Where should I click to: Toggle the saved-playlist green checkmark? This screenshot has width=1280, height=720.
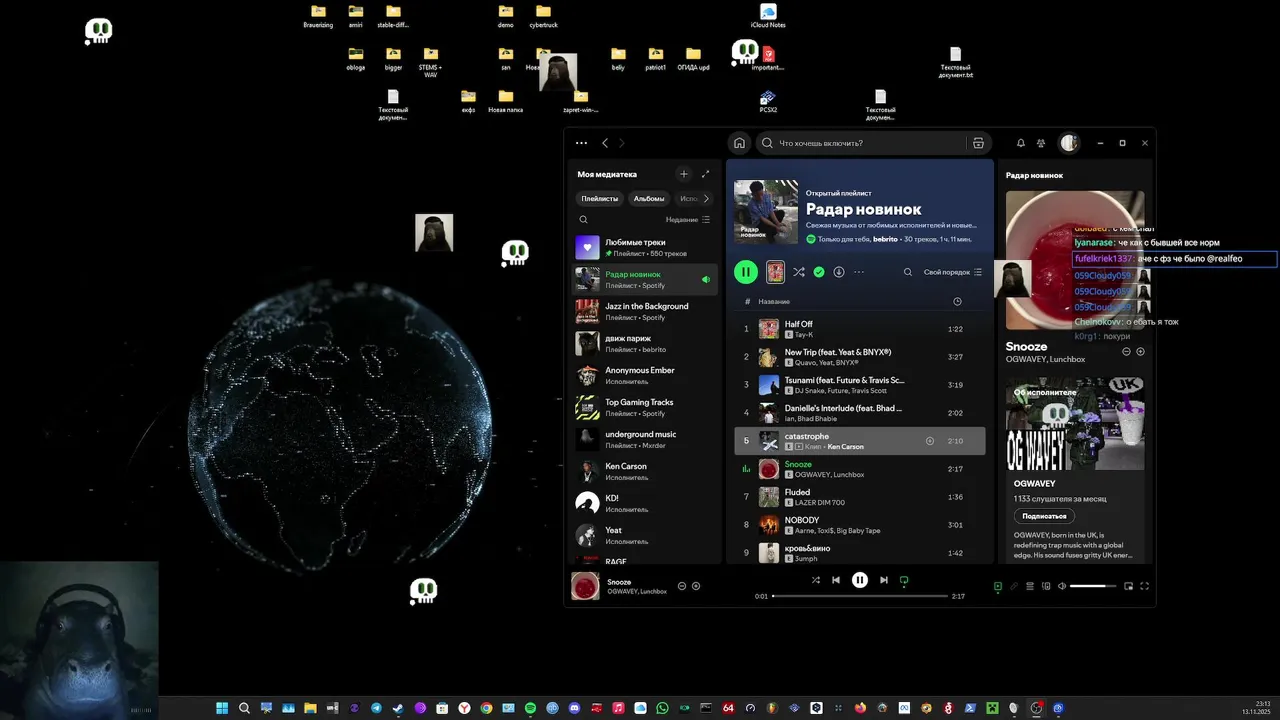click(x=819, y=272)
